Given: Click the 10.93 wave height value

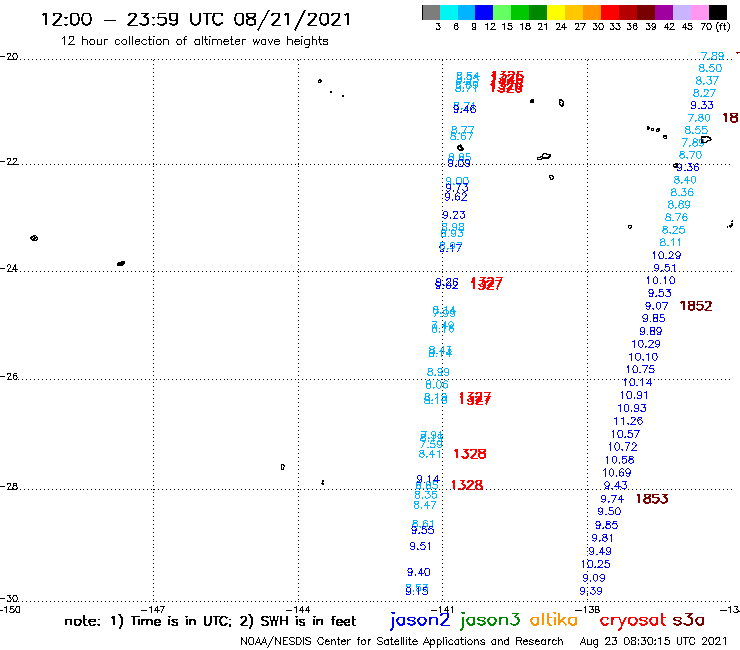Looking at the screenshot, I should tap(632, 408).
